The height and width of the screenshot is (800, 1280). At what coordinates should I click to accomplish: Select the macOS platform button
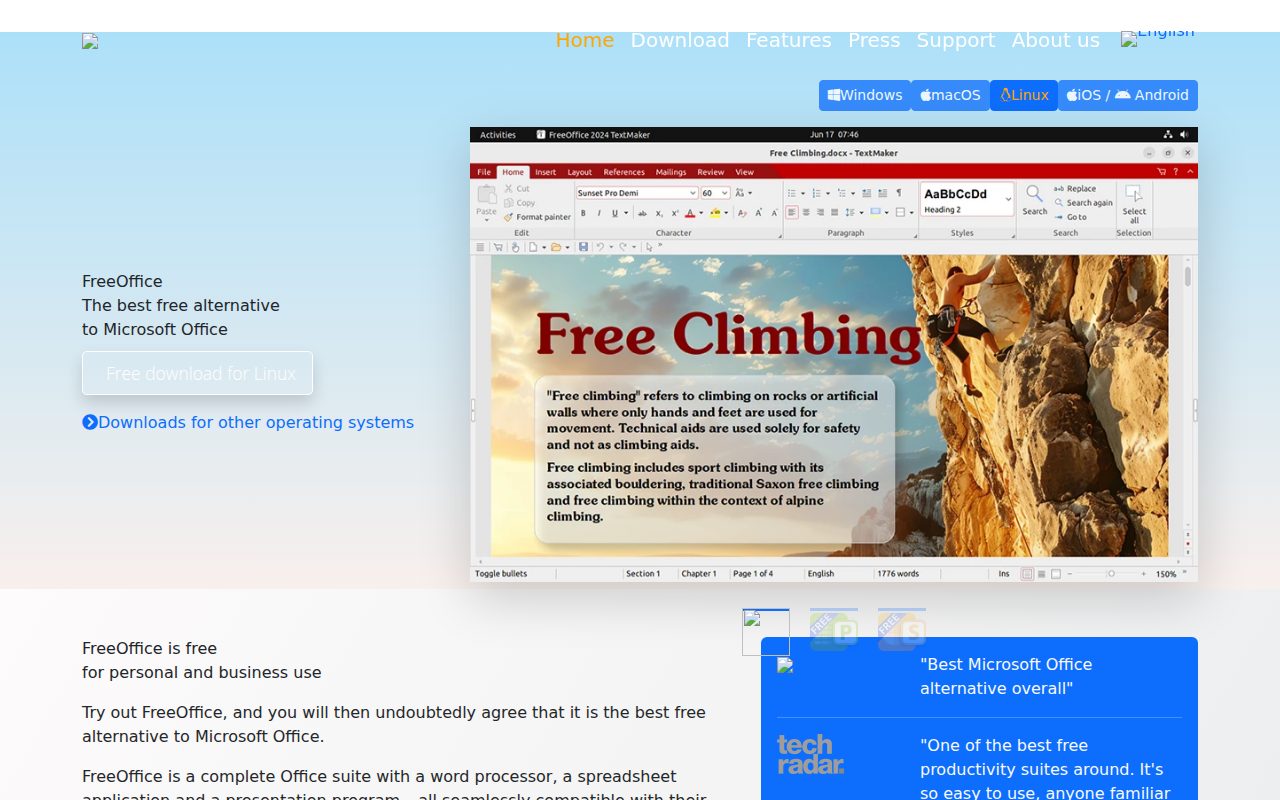coord(950,95)
